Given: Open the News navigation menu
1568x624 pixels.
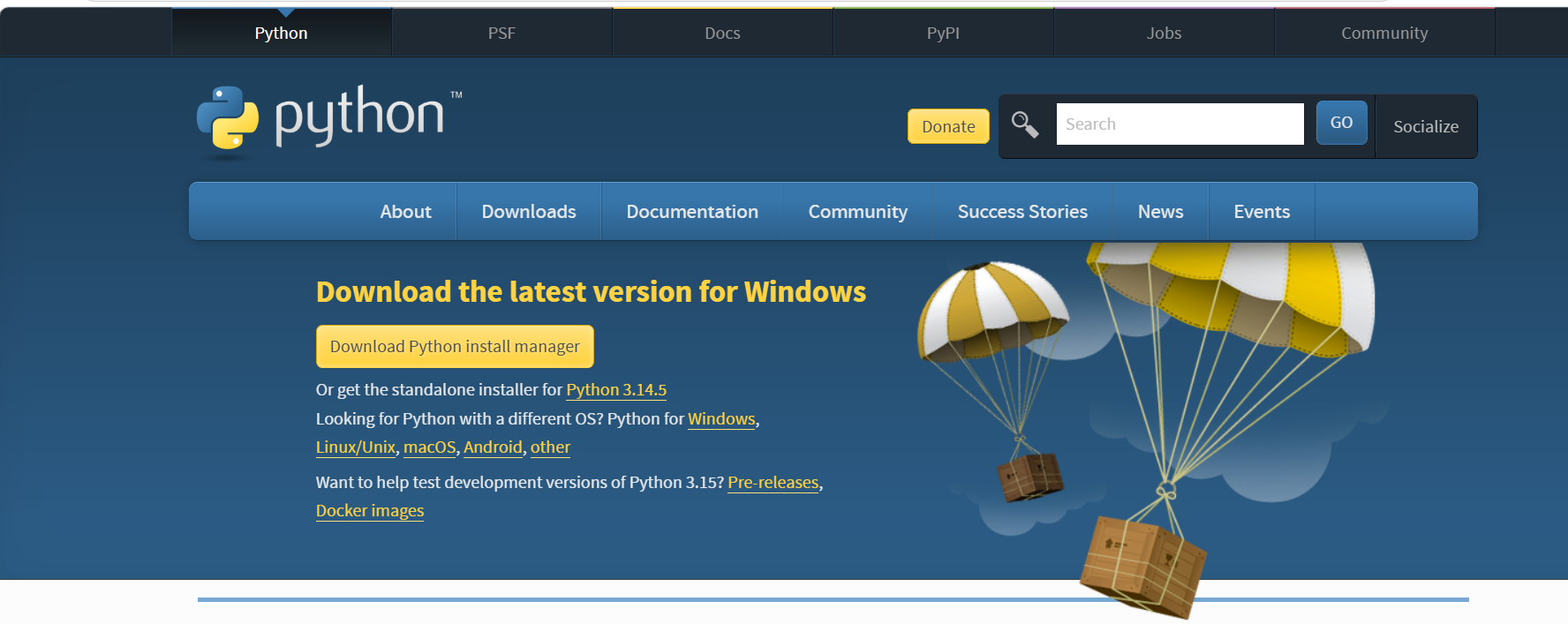Looking at the screenshot, I should tap(1160, 212).
